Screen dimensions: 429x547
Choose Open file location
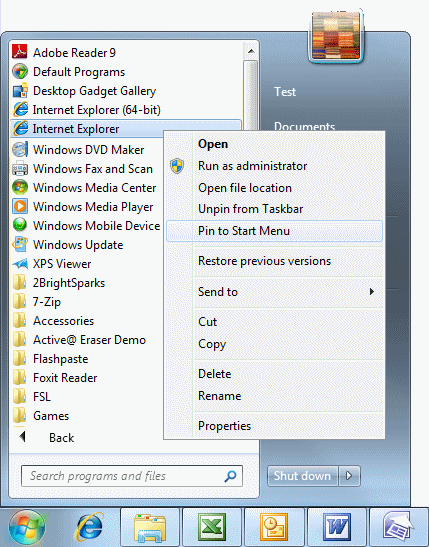point(274,188)
